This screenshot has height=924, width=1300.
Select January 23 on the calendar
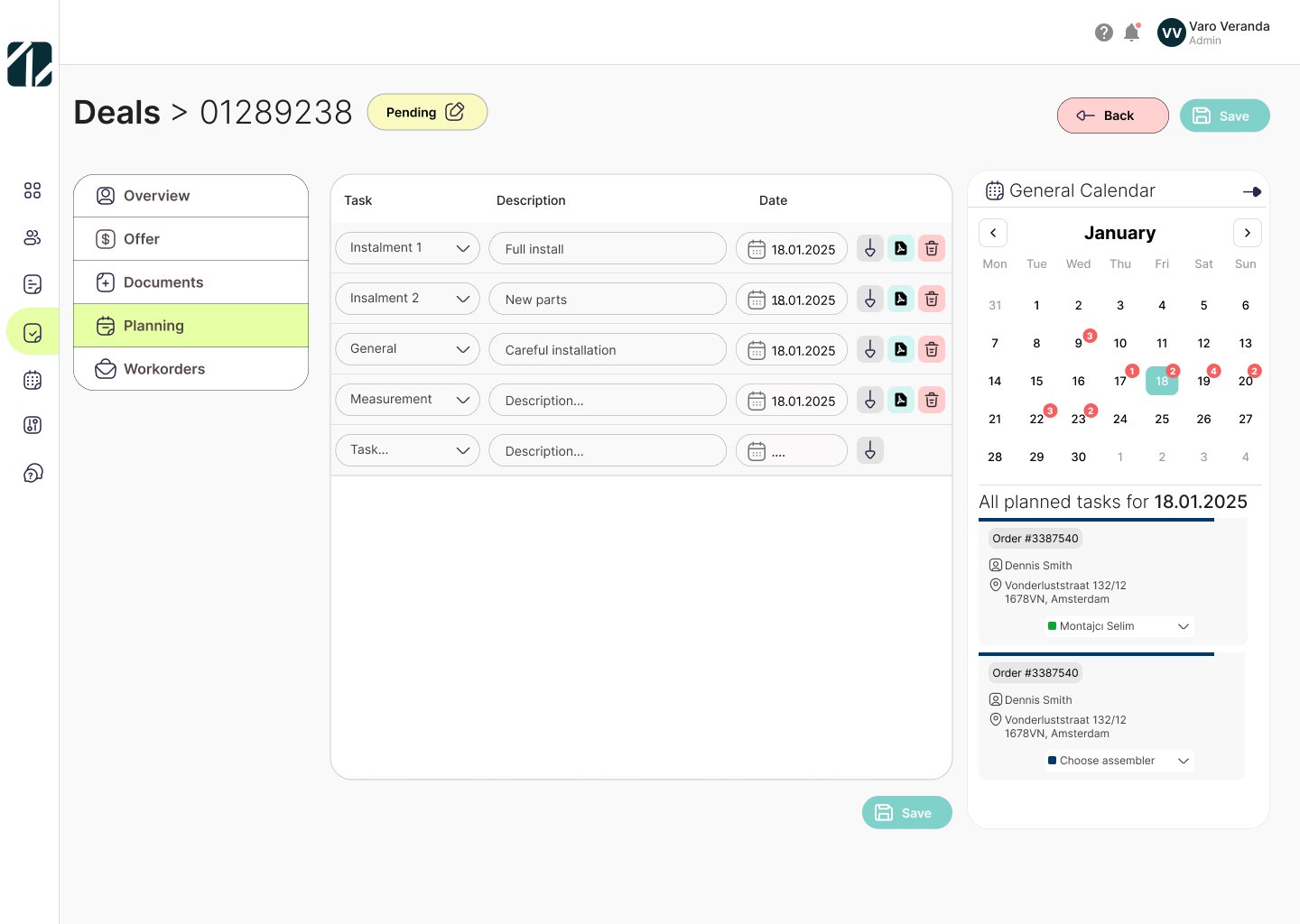(1078, 419)
